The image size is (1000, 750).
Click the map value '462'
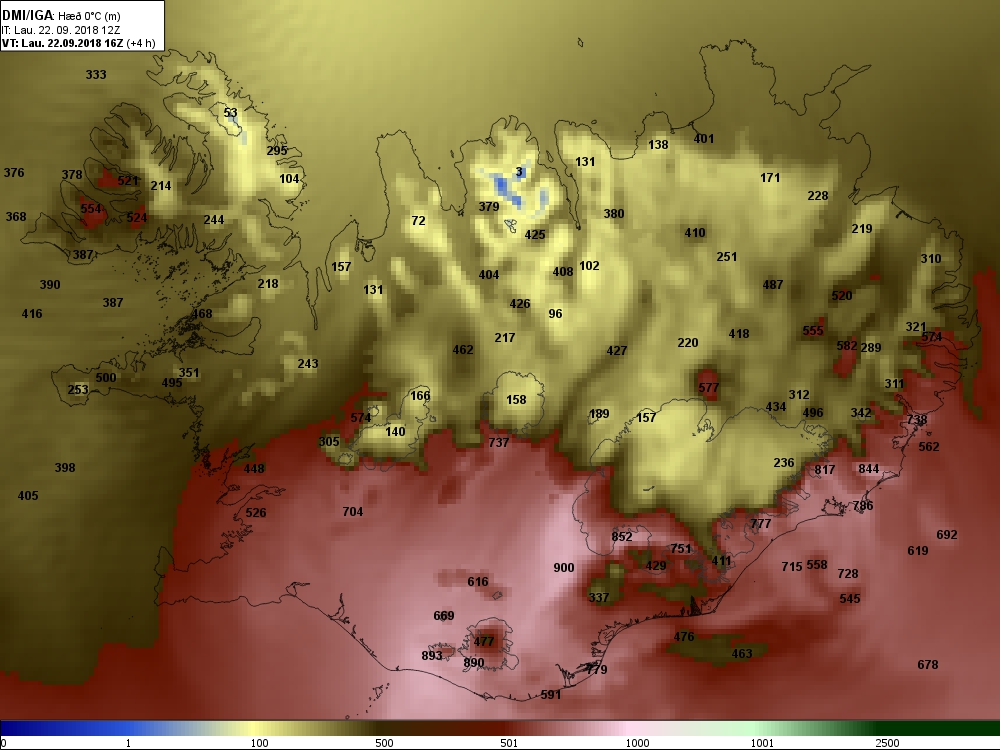(463, 350)
